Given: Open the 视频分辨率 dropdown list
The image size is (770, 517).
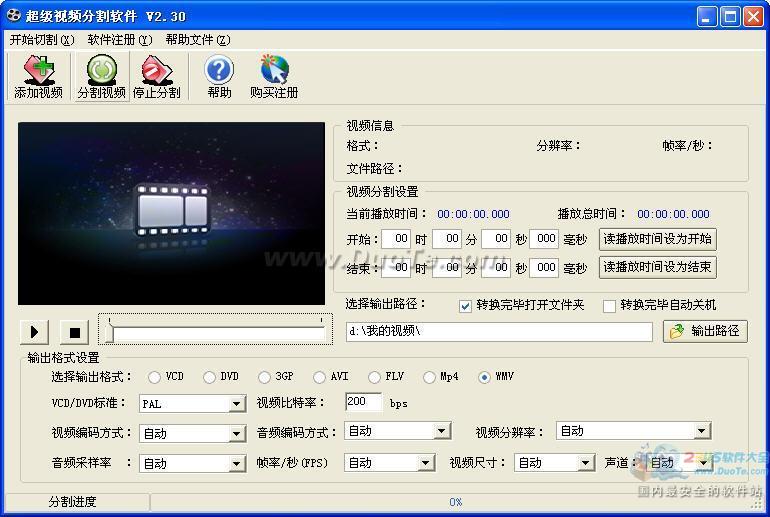Looking at the screenshot, I should (702, 432).
